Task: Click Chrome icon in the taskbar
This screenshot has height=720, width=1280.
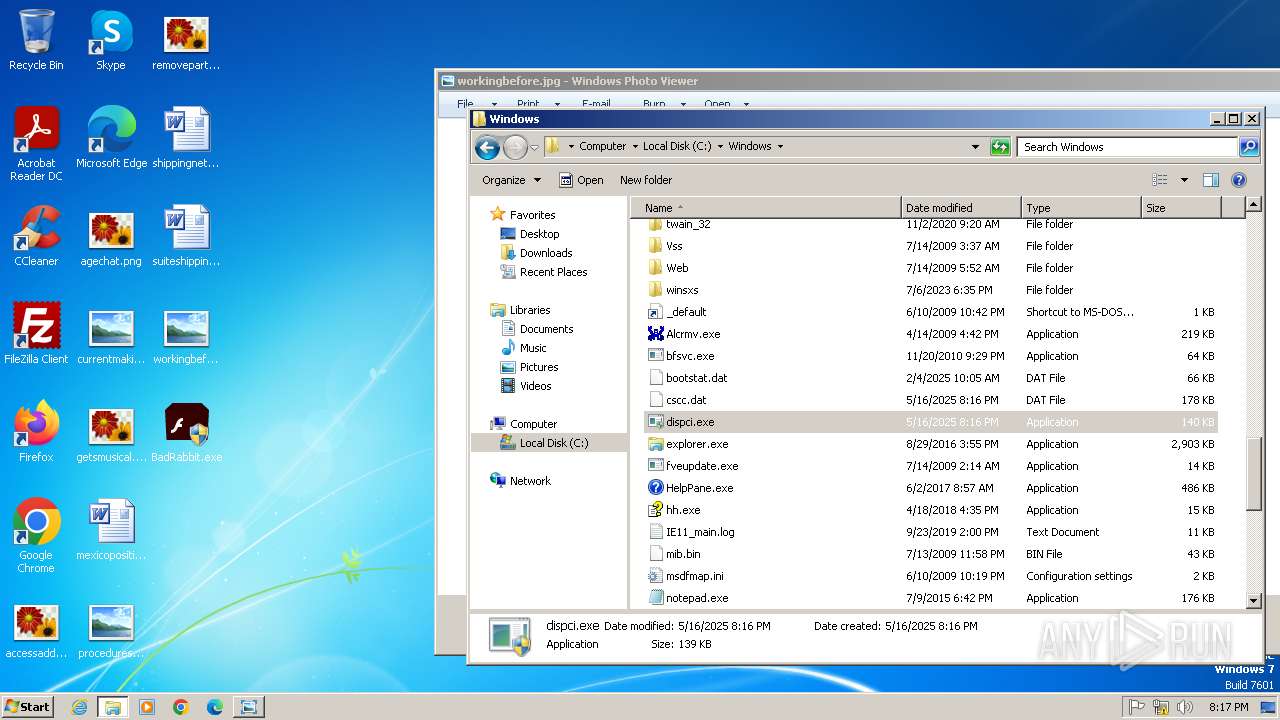Action: point(181,707)
